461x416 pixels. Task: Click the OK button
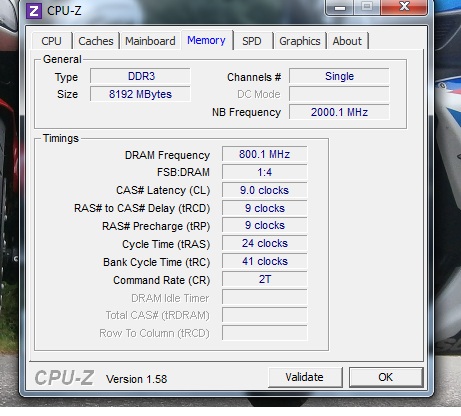tap(386, 377)
